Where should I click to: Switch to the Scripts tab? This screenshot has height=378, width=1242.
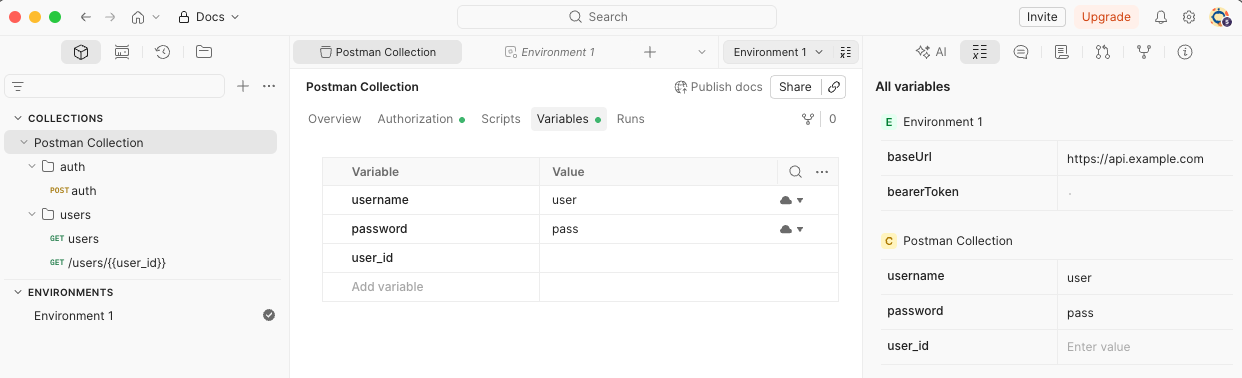click(501, 119)
